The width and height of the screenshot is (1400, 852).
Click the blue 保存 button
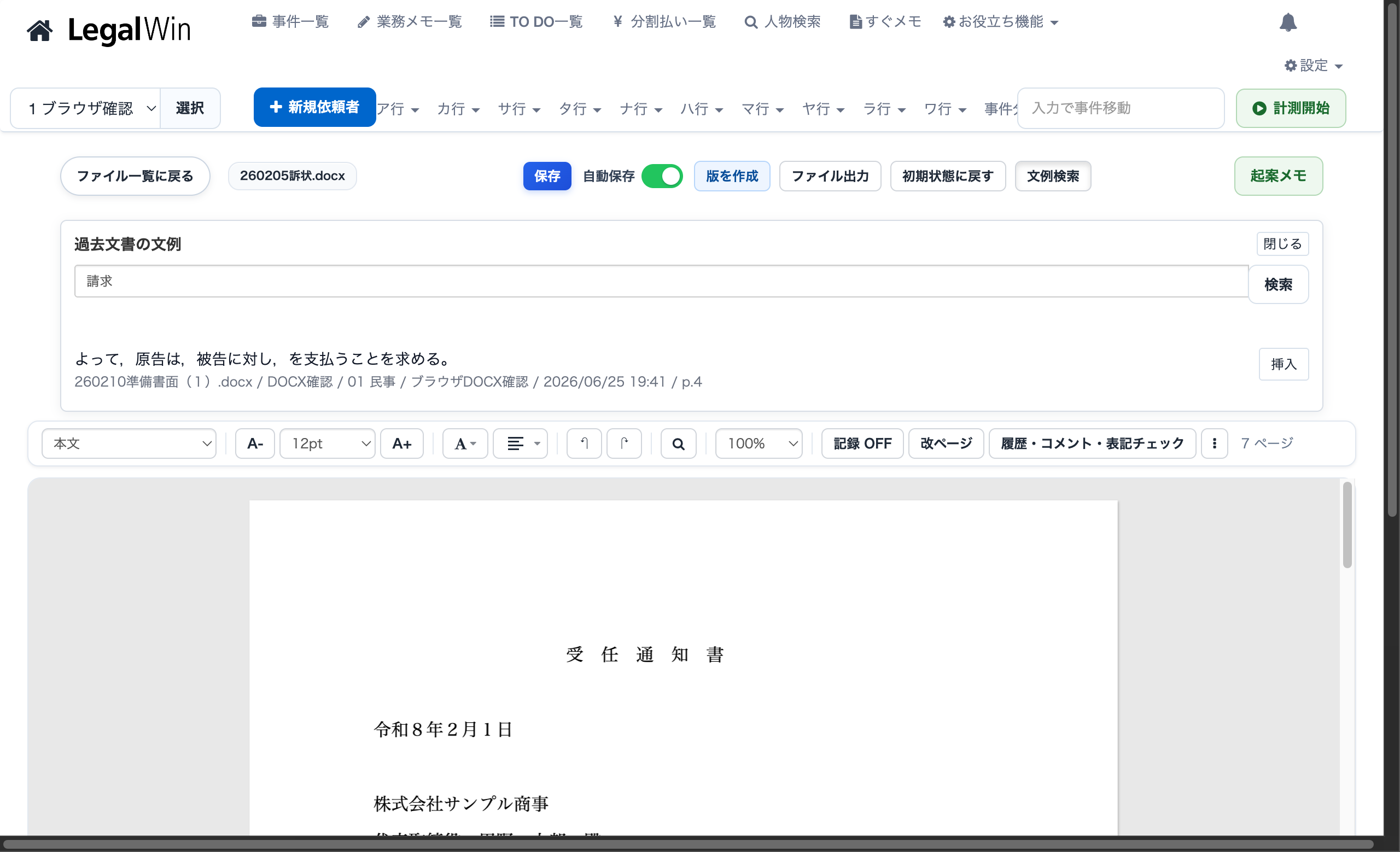(546, 176)
